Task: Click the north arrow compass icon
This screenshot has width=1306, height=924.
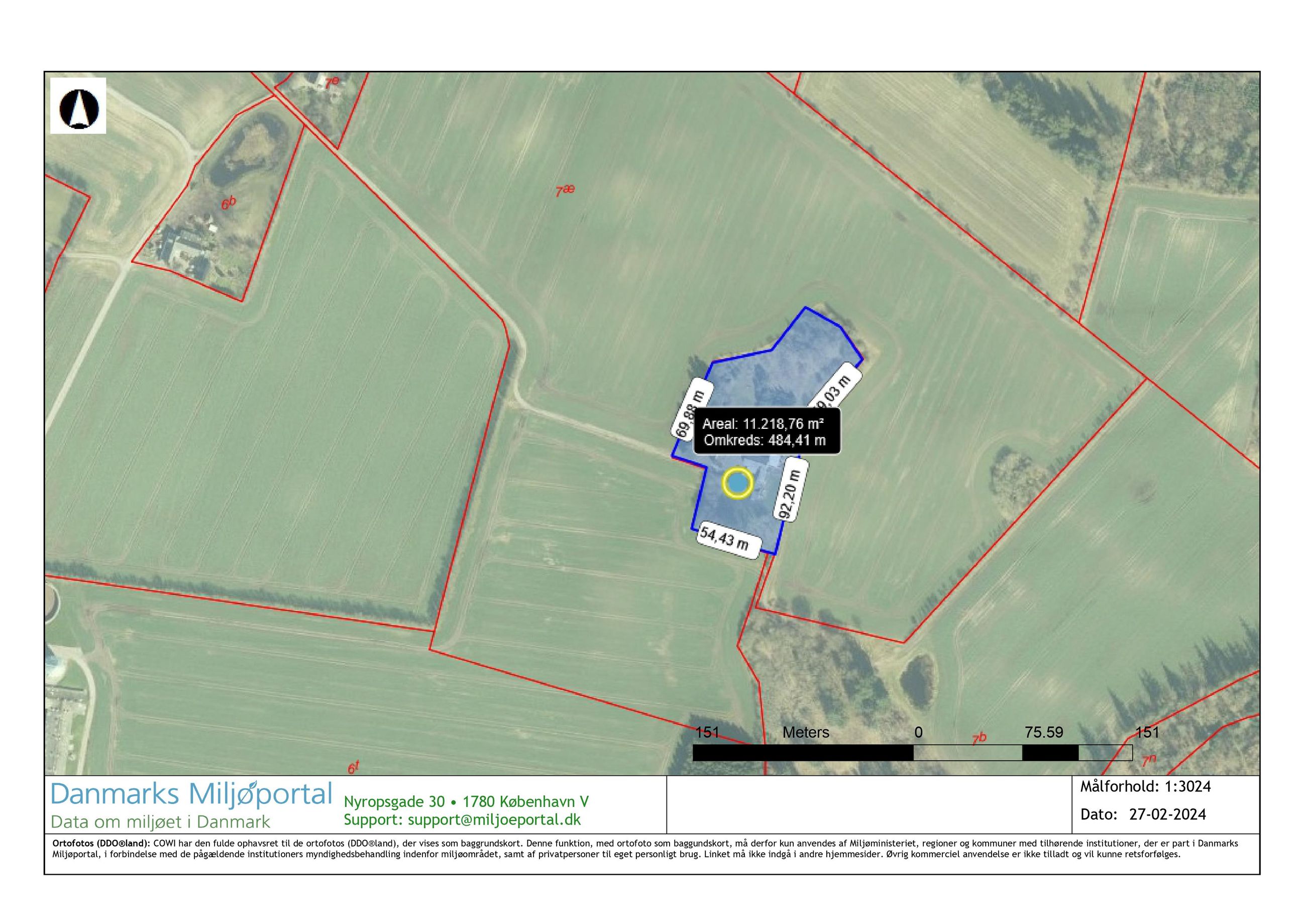Action: tap(78, 106)
